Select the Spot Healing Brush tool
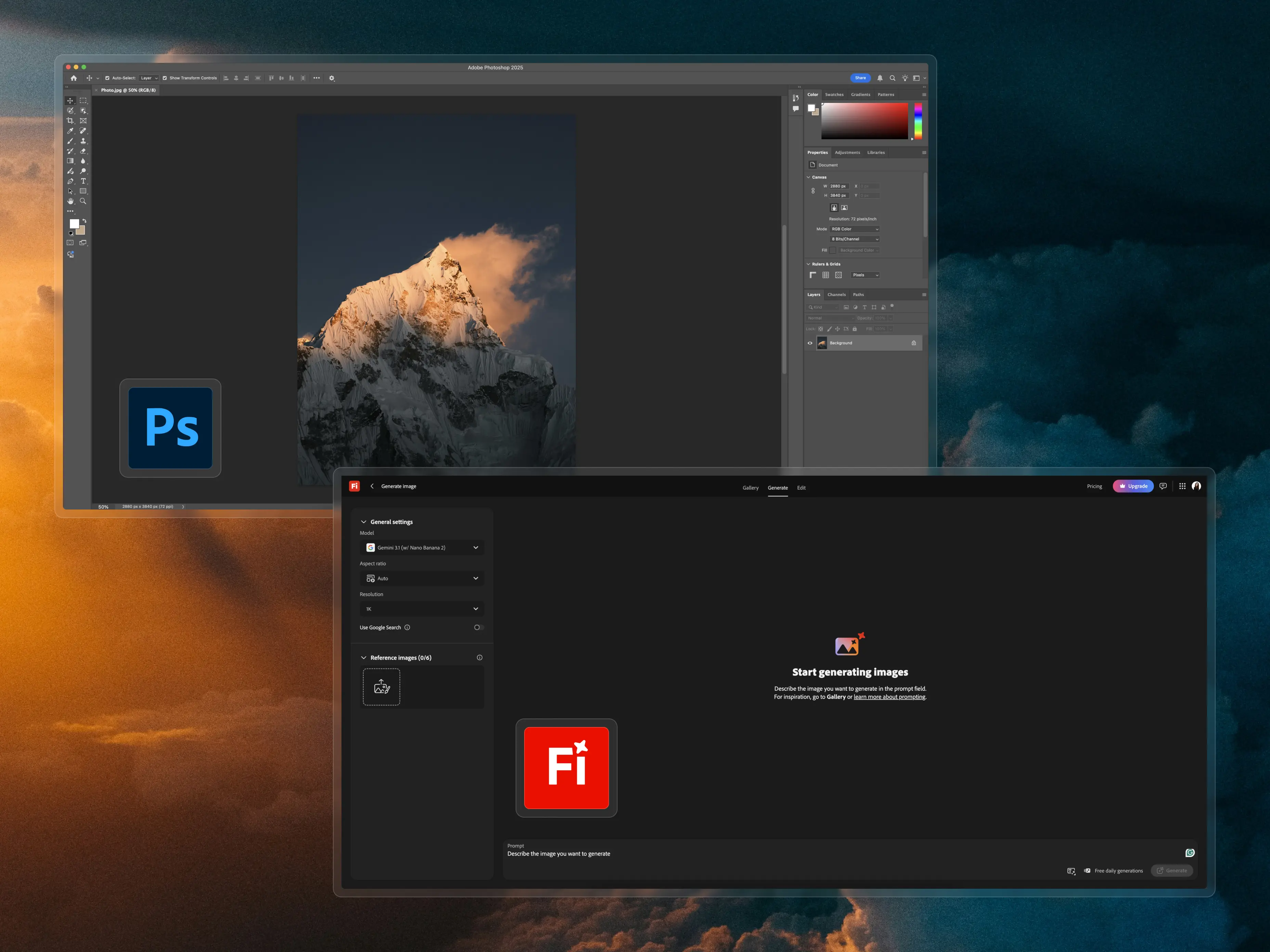This screenshot has height=952, width=1270. (83, 131)
